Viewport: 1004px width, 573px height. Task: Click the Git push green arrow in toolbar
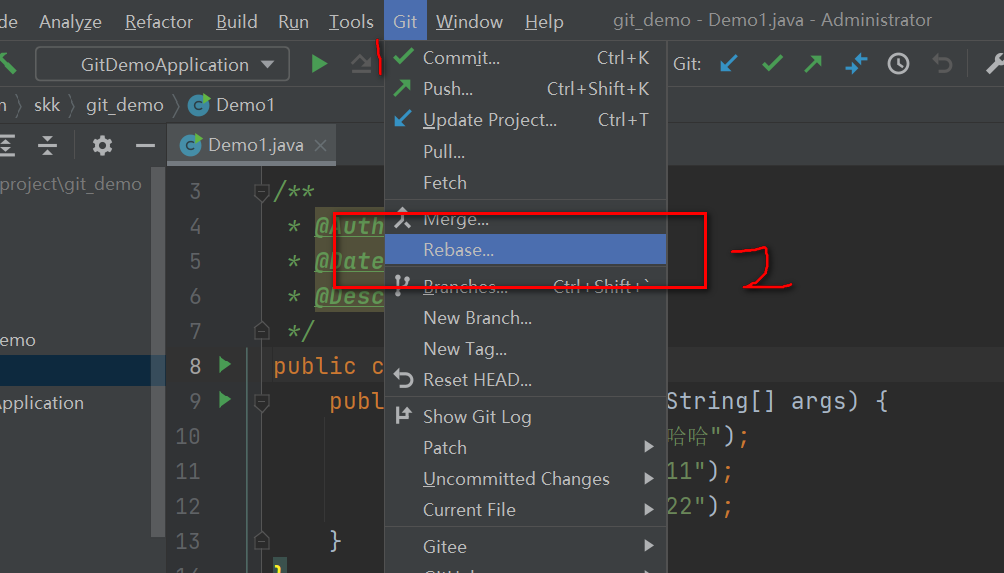tap(813, 63)
